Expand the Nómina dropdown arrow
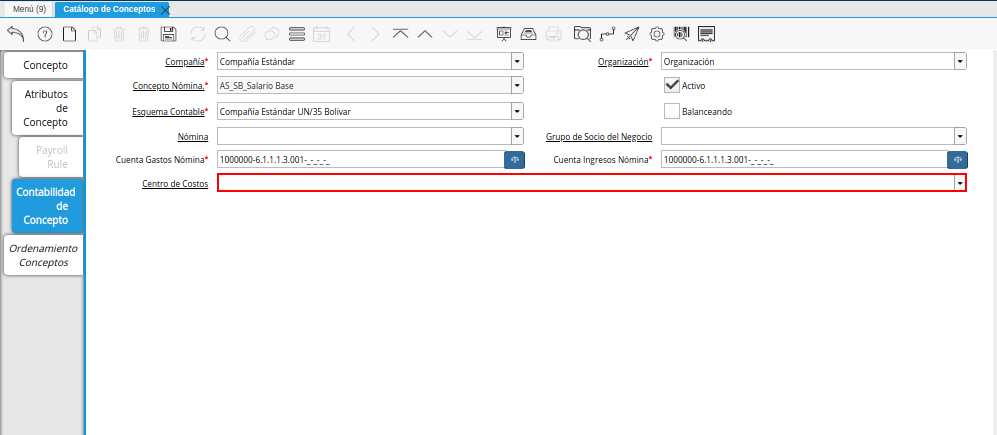The height and width of the screenshot is (435, 997). click(x=518, y=136)
